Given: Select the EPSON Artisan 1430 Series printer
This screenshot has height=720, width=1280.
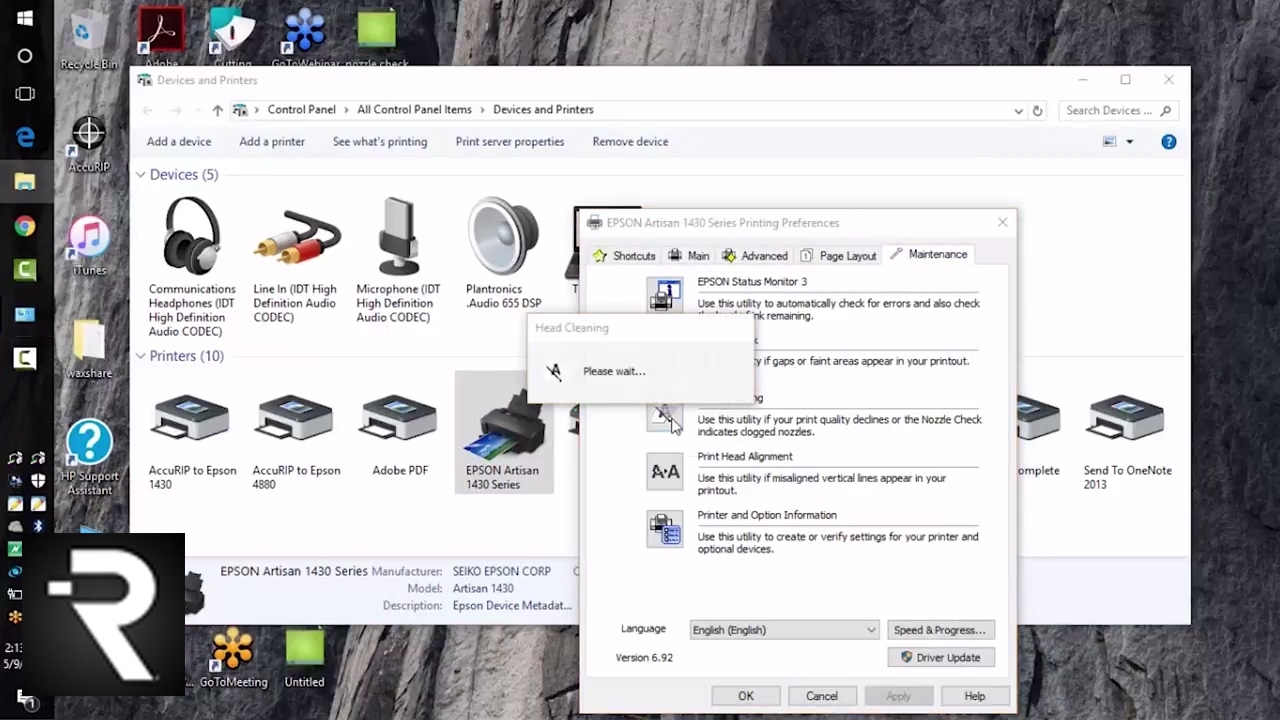Looking at the screenshot, I should 502,432.
